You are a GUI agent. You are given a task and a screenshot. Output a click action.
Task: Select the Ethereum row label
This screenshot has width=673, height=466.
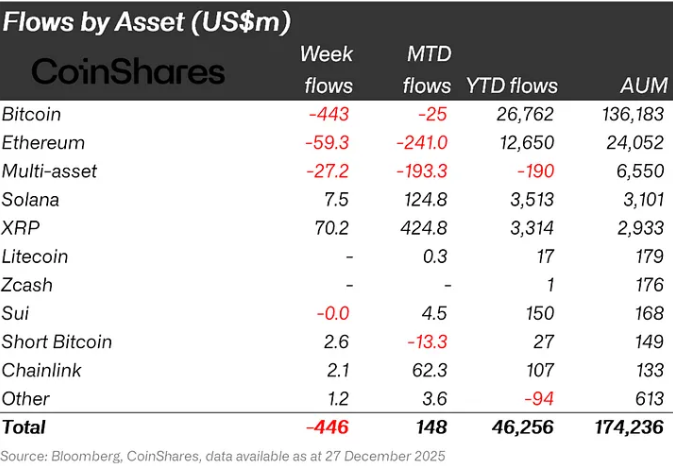coord(44,143)
